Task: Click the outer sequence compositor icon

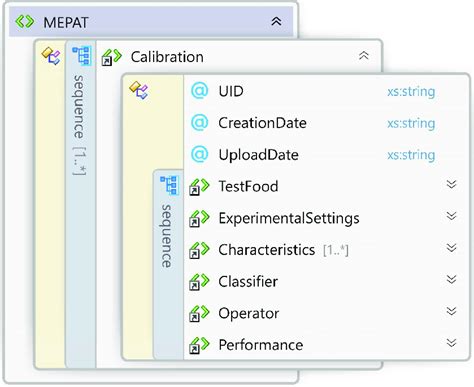Action: 82,55
